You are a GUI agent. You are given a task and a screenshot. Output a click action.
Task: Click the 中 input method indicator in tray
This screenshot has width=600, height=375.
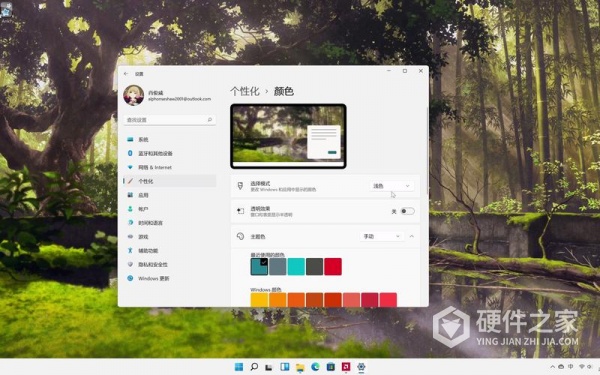(x=571, y=367)
